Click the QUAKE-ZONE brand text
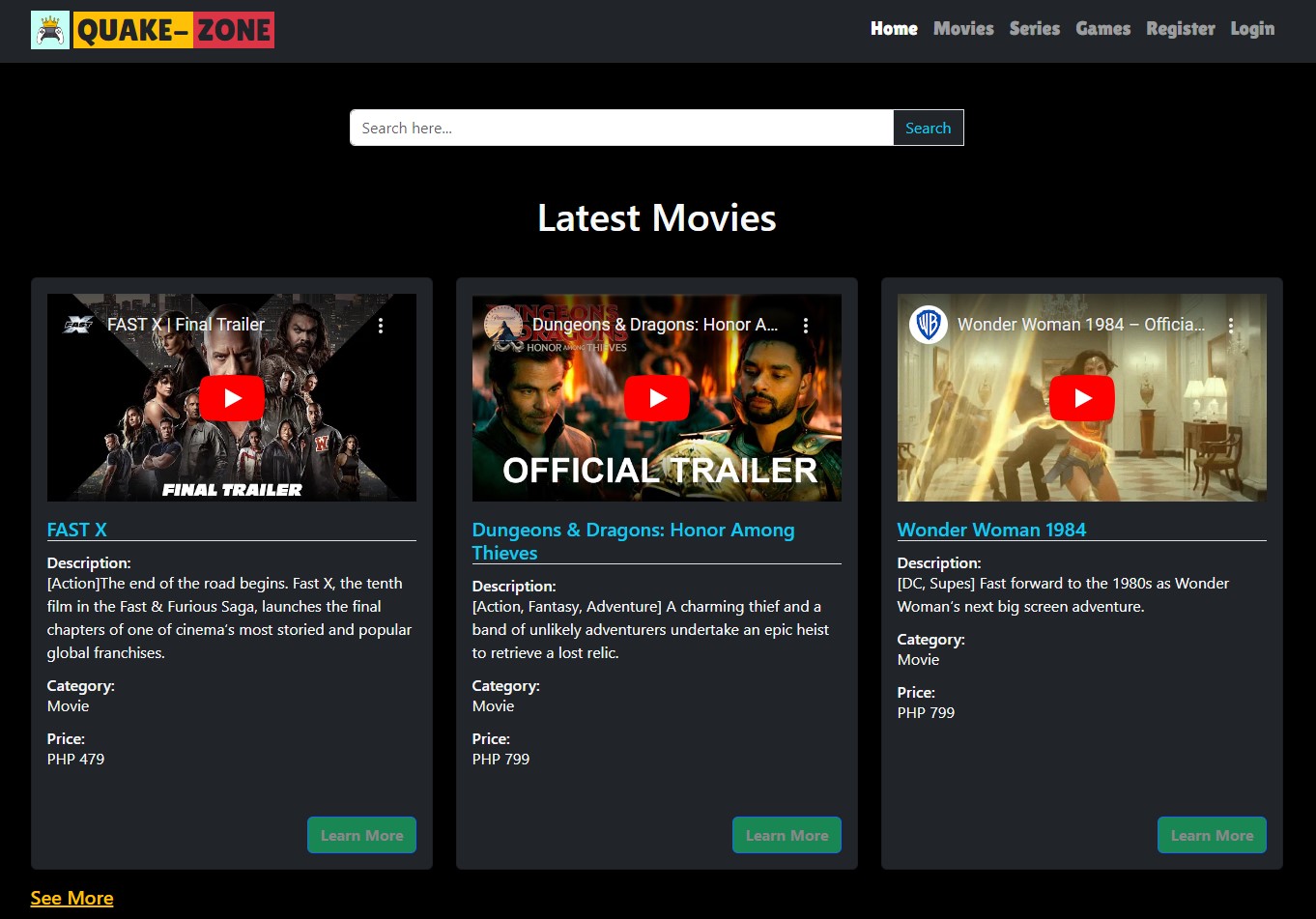Screen dimensions: 1316x919 pyautogui.click(x=174, y=30)
